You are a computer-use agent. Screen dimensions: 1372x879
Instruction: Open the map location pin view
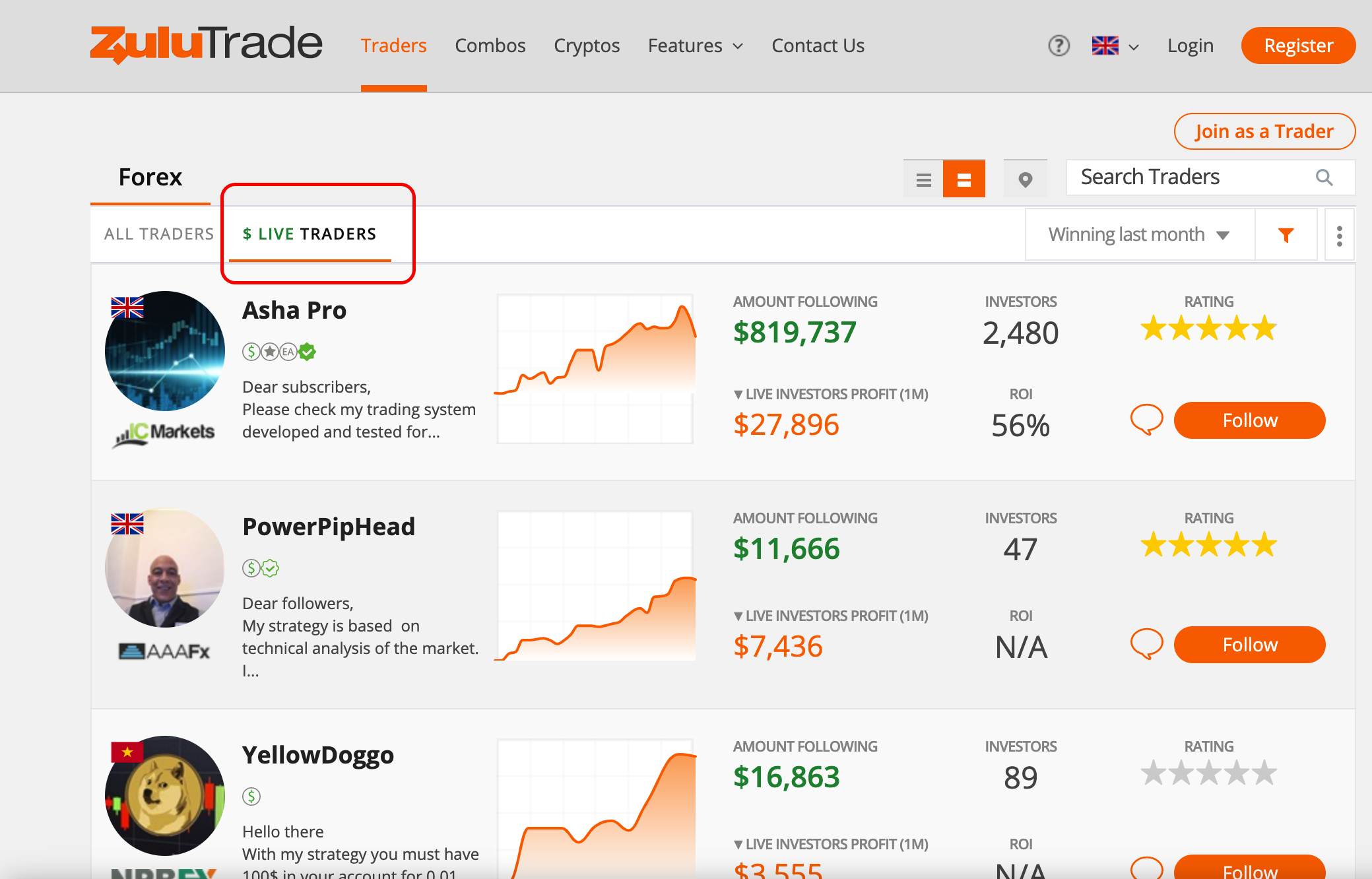coord(1025,179)
